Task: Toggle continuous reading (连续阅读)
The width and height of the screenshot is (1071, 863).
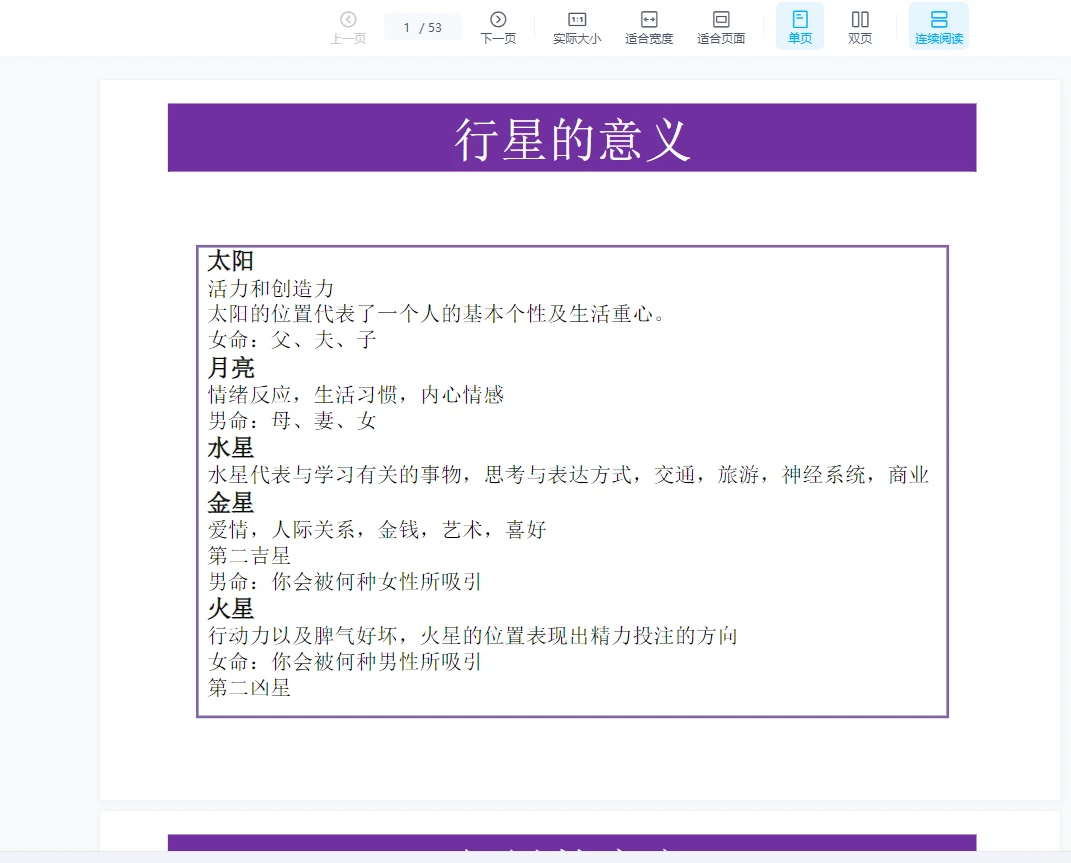Action: coord(938,27)
